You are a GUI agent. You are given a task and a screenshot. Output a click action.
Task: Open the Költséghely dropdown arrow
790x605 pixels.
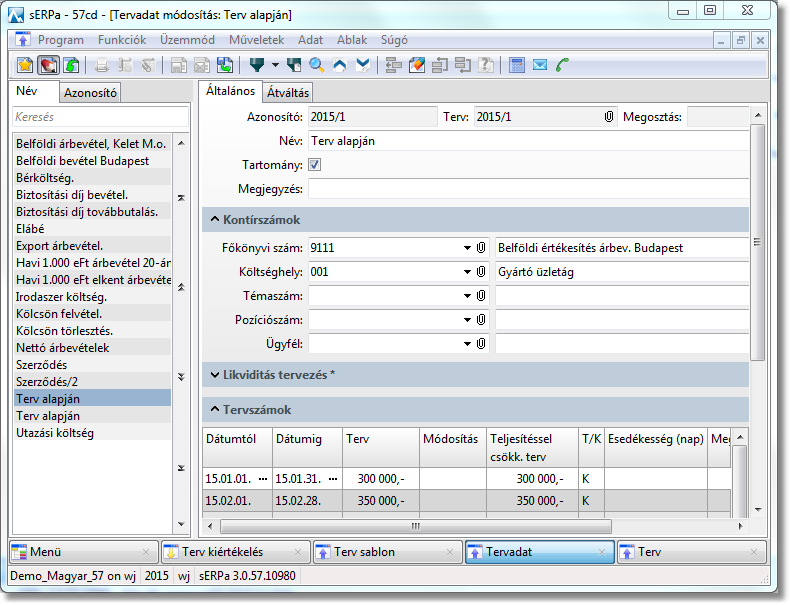pyautogui.click(x=467, y=271)
